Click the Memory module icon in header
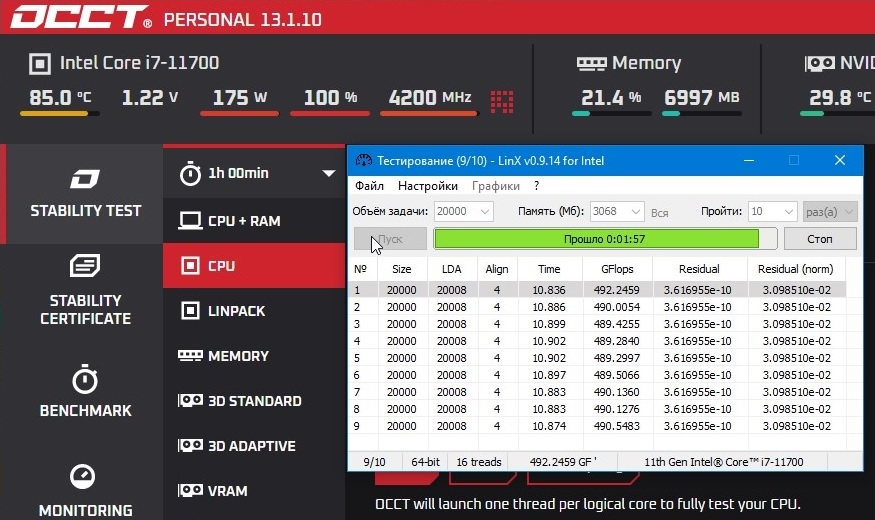The width and height of the screenshot is (875, 520). (x=592, y=64)
